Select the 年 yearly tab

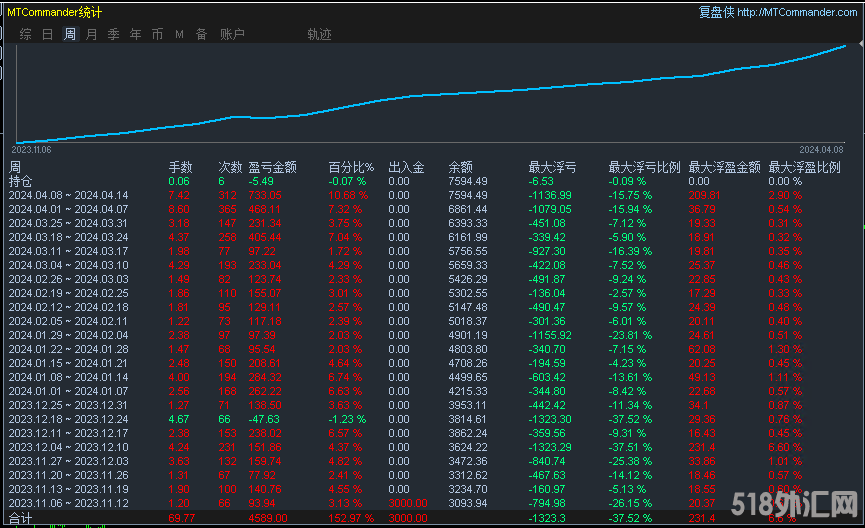click(135, 34)
